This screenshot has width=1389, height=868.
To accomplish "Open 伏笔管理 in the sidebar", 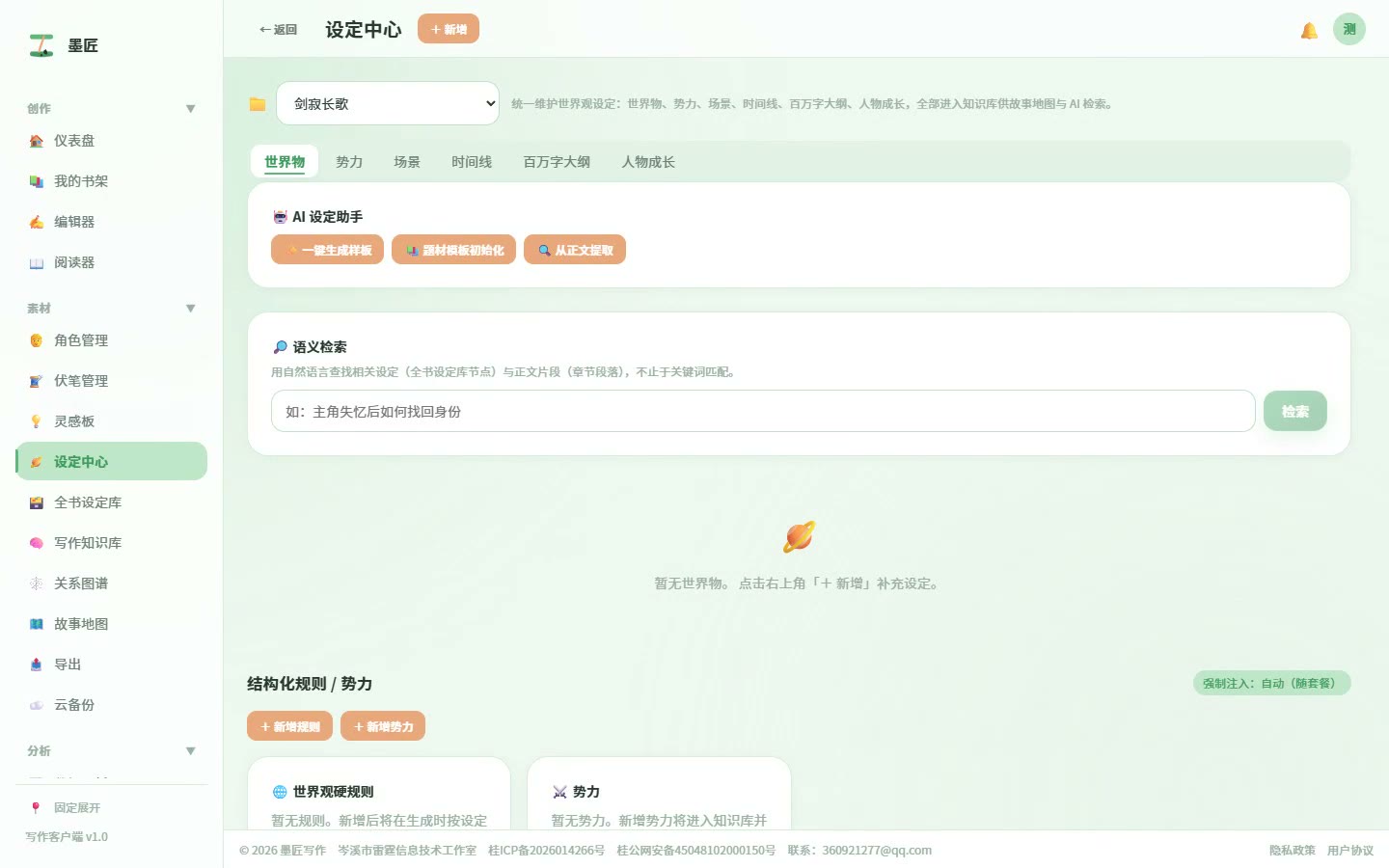I will pyautogui.click(x=111, y=381).
